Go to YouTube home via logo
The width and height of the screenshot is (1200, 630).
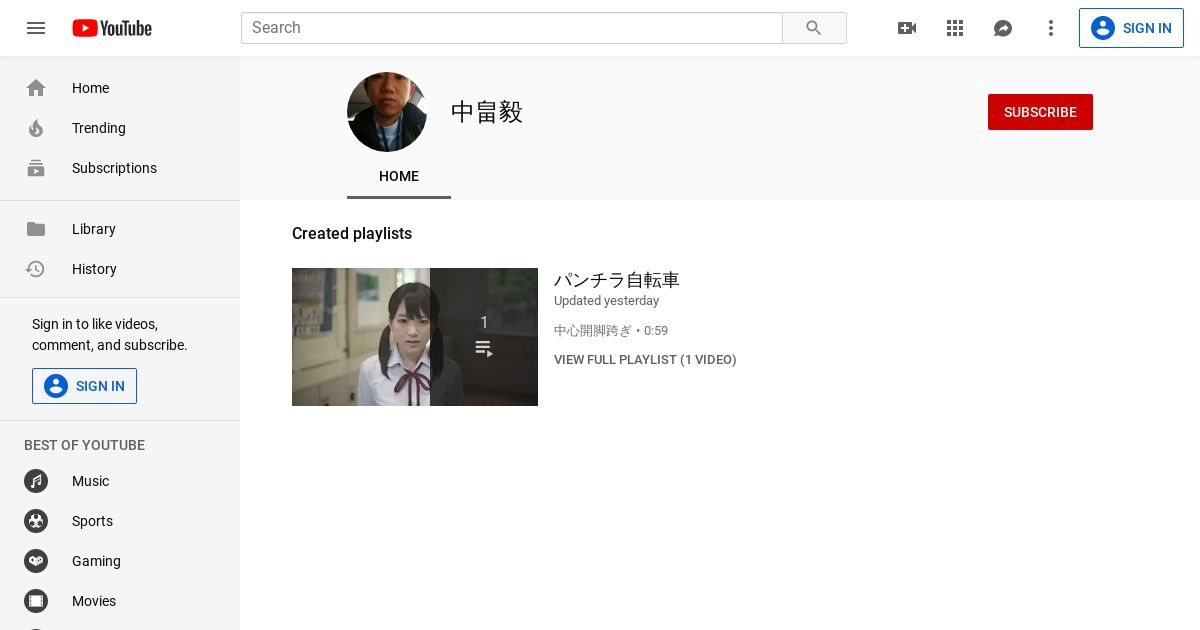pyautogui.click(x=112, y=28)
